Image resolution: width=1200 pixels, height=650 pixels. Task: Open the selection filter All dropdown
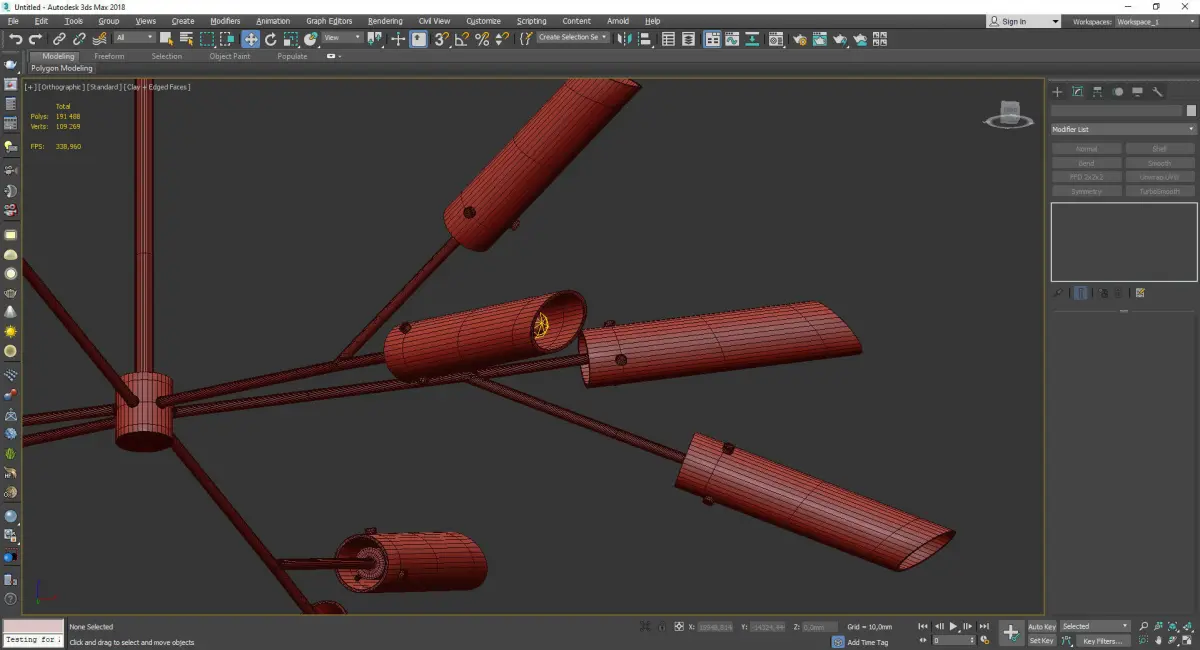[134, 38]
